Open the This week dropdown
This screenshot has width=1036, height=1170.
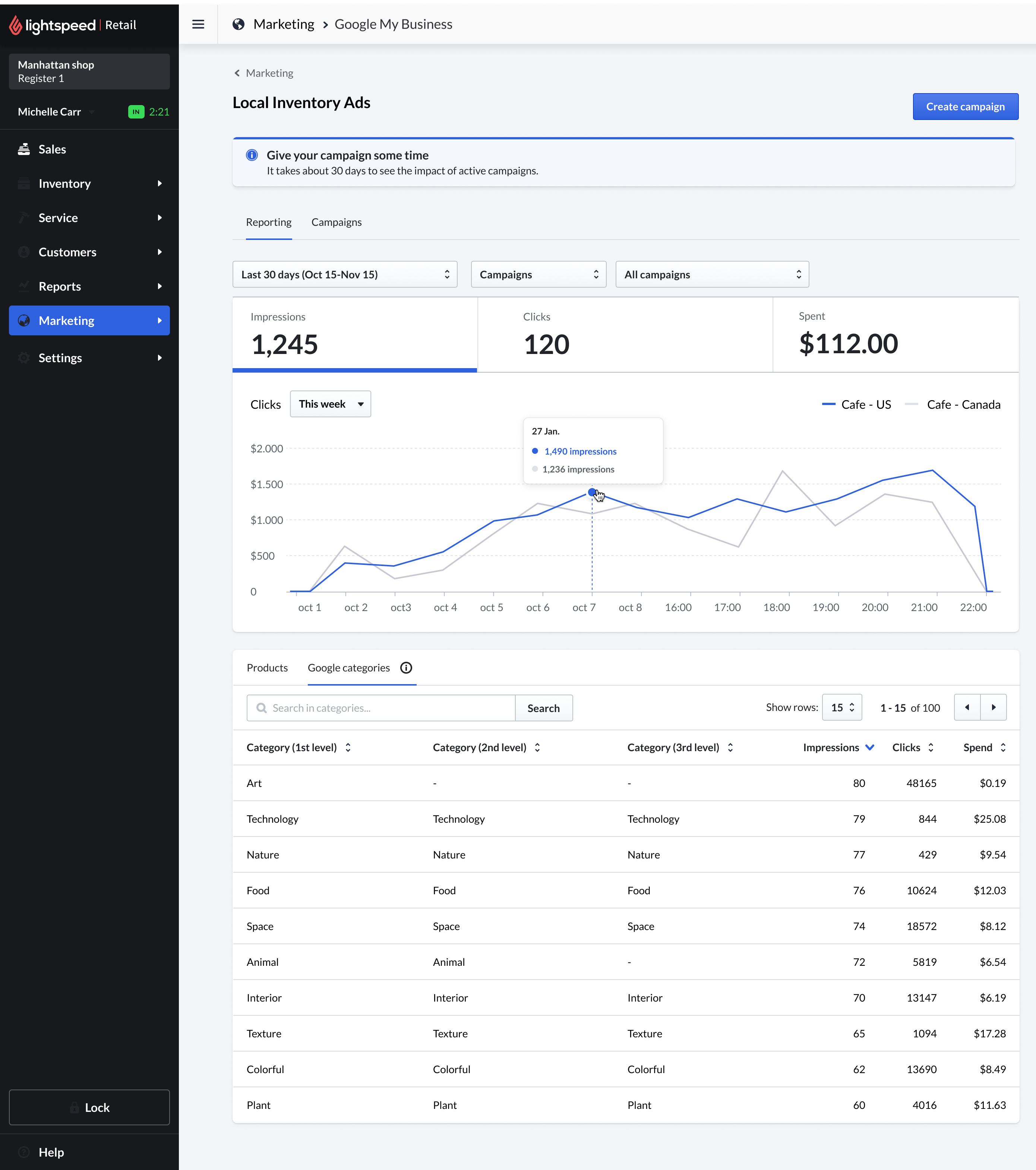[330, 404]
